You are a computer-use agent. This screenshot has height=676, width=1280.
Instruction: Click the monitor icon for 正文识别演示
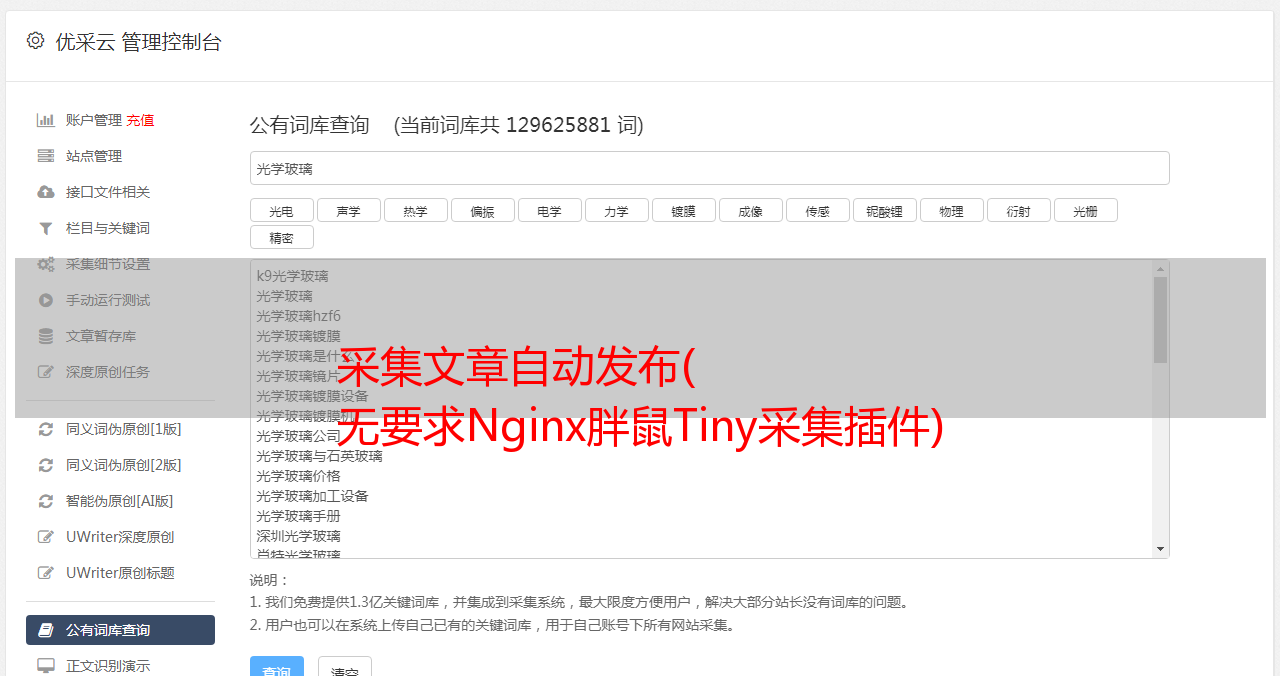(45, 666)
